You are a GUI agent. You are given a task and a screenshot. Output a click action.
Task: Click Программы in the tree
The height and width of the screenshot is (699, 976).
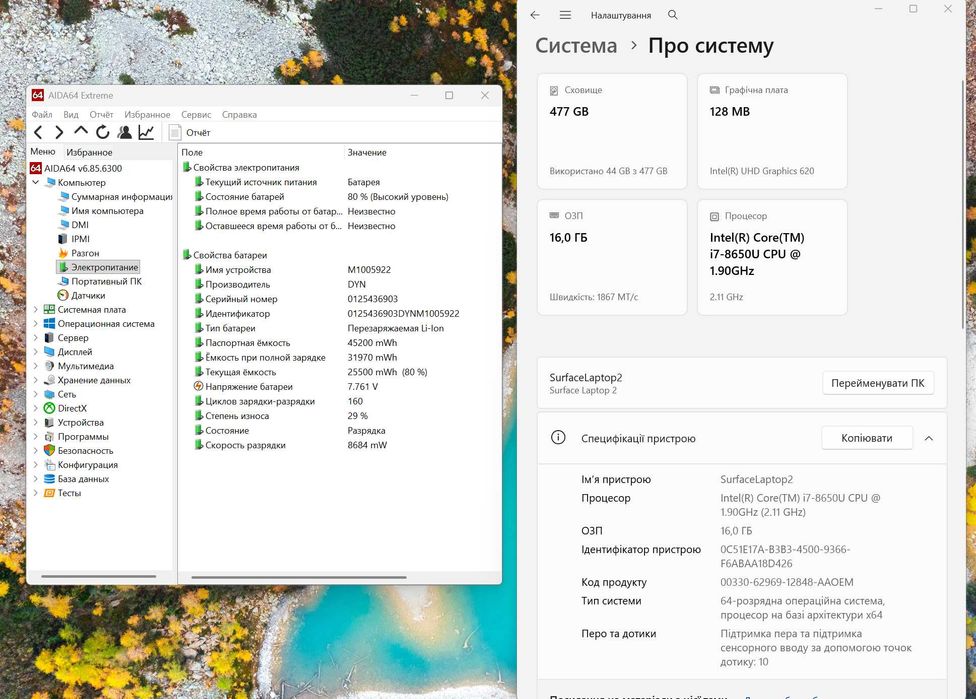tap(76, 436)
